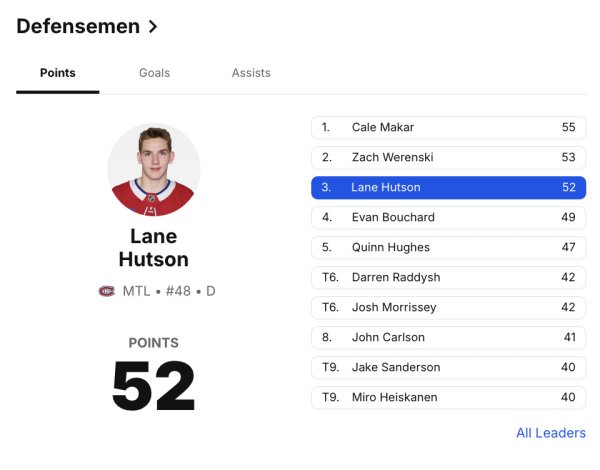Switch to the Goals tab
The width and height of the screenshot is (600, 470).
point(154,73)
